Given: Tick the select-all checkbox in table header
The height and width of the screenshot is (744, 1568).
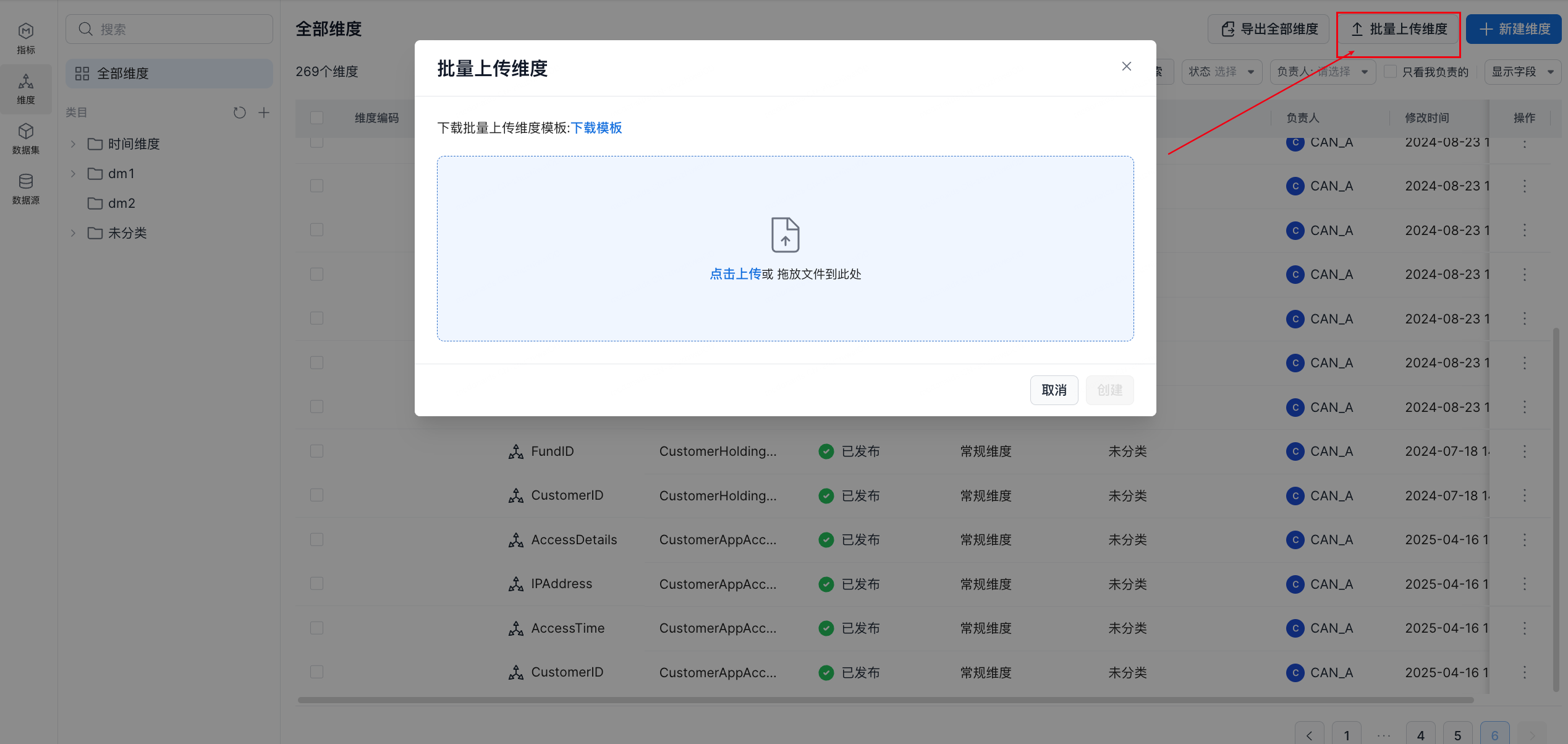Looking at the screenshot, I should pos(317,118).
